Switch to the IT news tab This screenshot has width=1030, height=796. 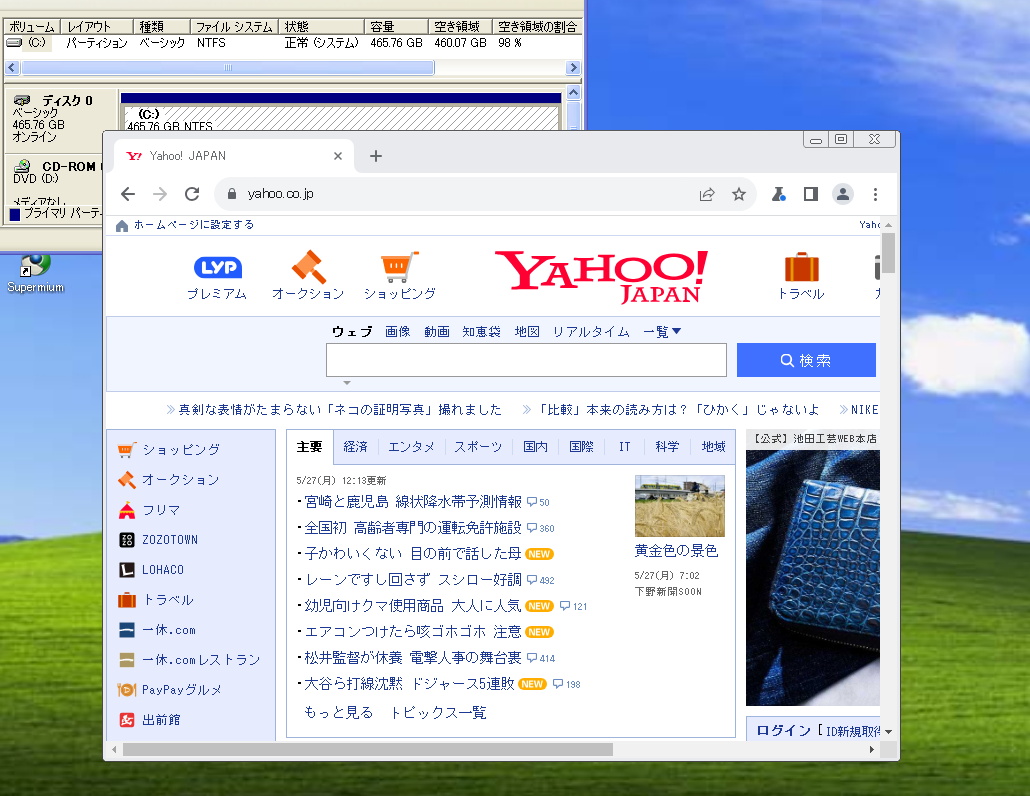[x=625, y=447]
